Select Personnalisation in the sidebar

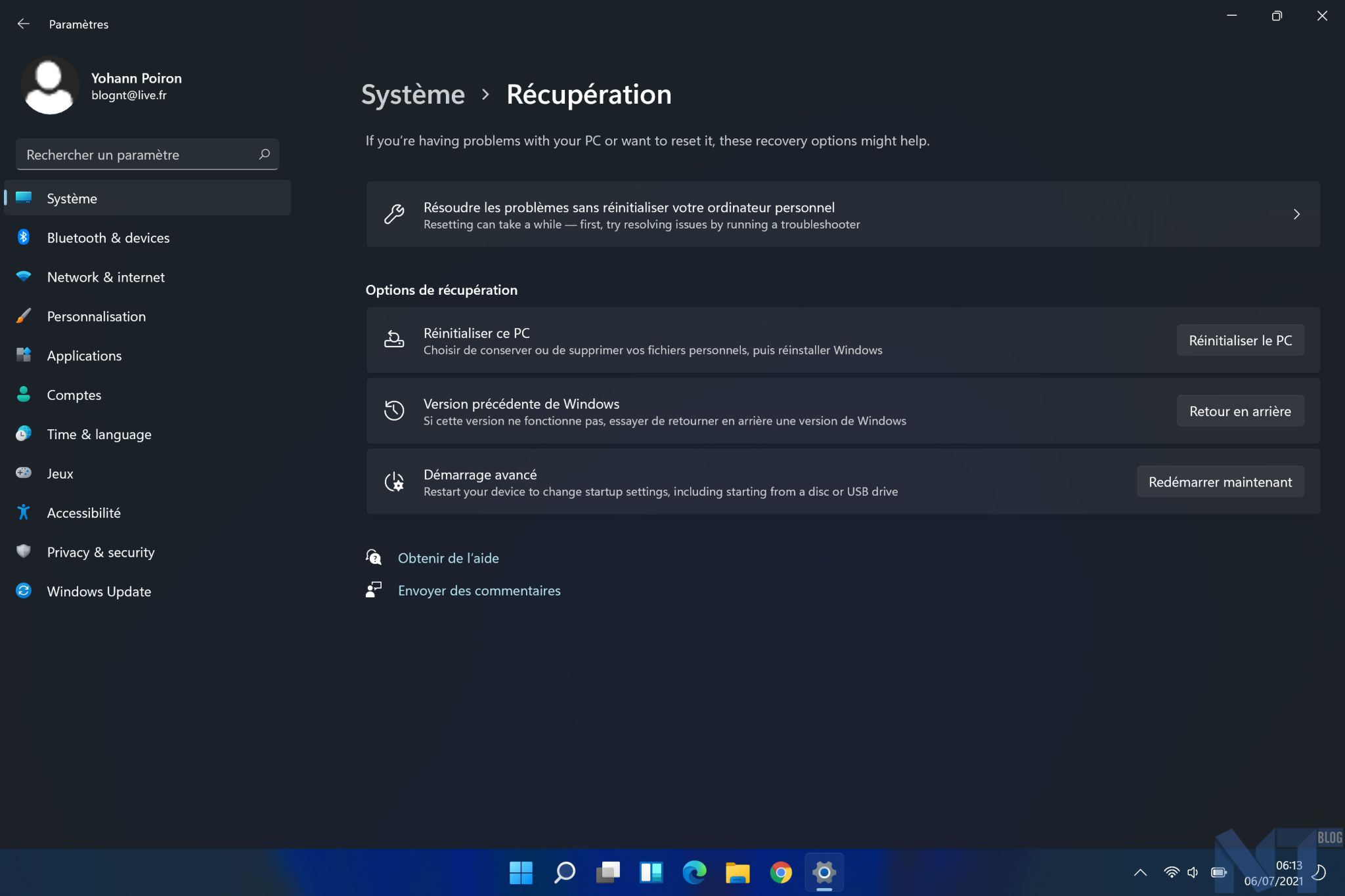click(x=96, y=316)
